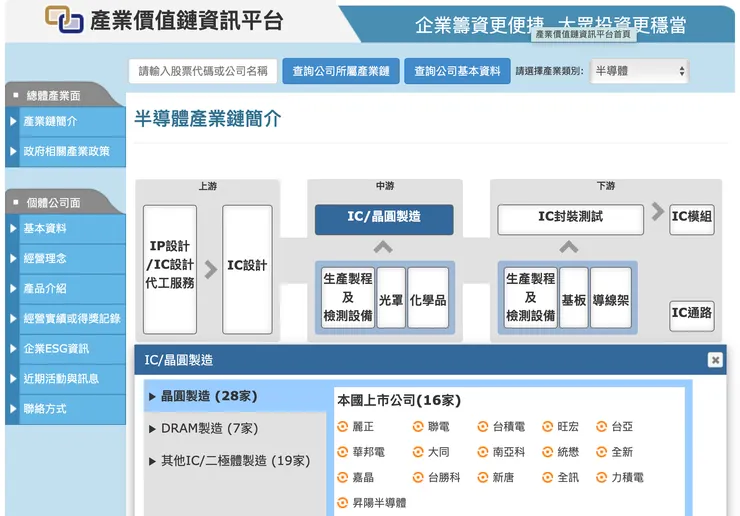Click the platform logo icon
This screenshot has width=740, height=516.
coord(64,19)
